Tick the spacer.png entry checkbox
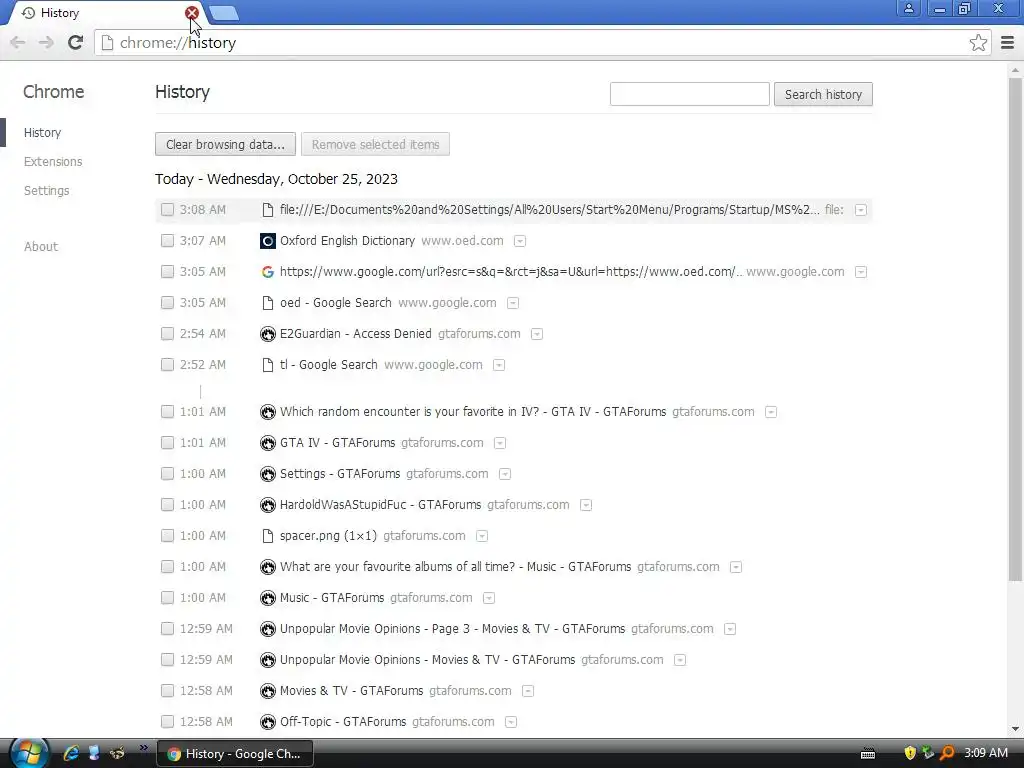 click(x=168, y=536)
